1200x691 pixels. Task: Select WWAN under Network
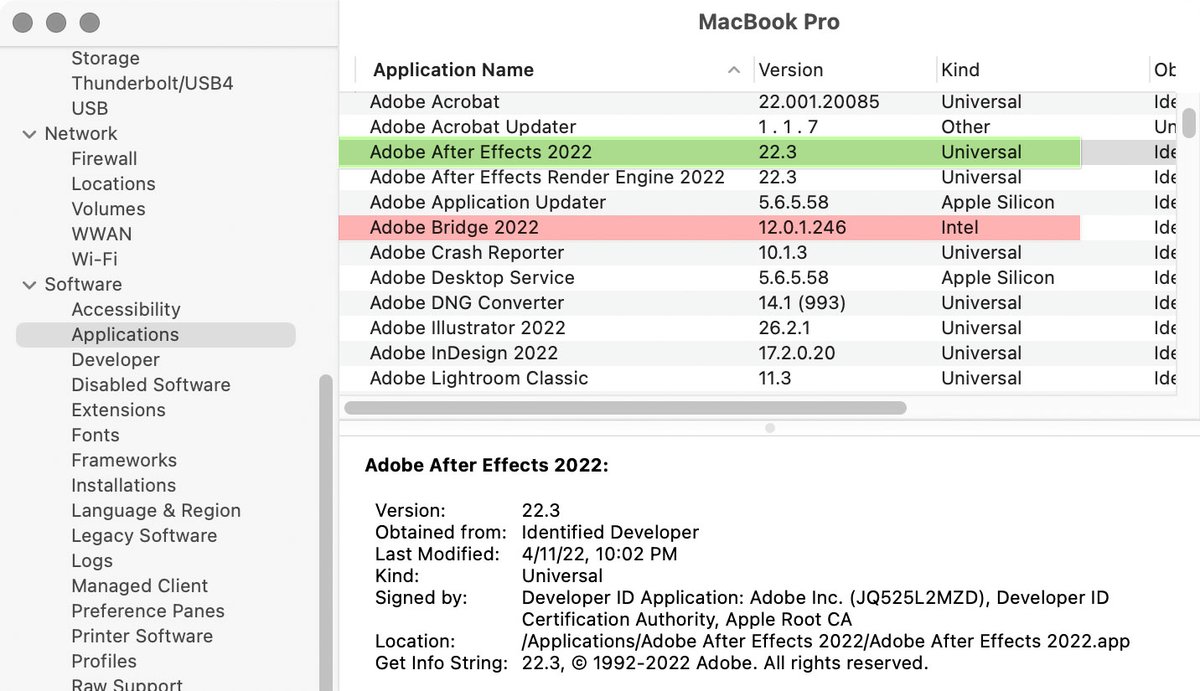coord(101,234)
